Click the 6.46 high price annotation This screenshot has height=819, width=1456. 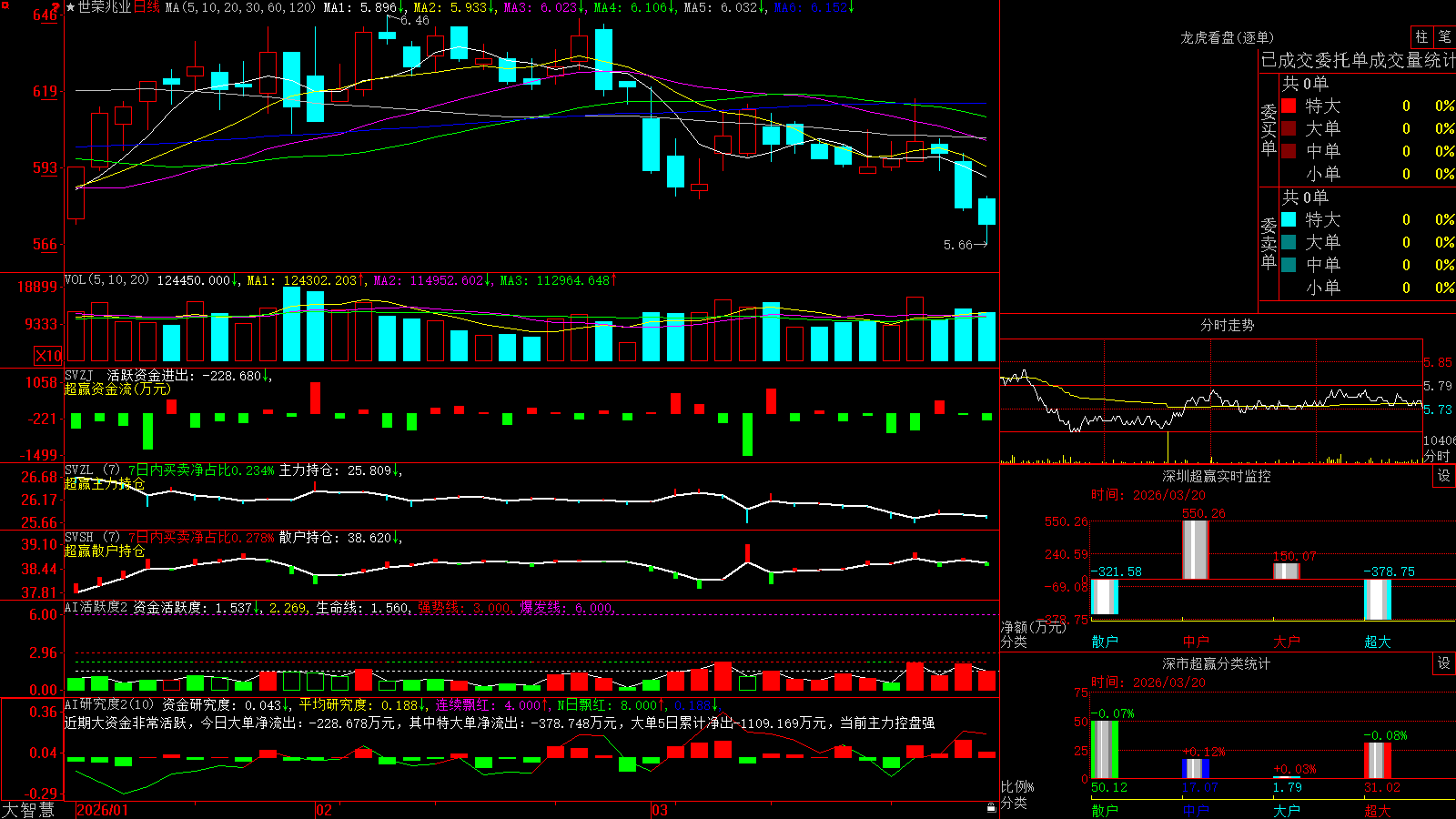(414, 20)
